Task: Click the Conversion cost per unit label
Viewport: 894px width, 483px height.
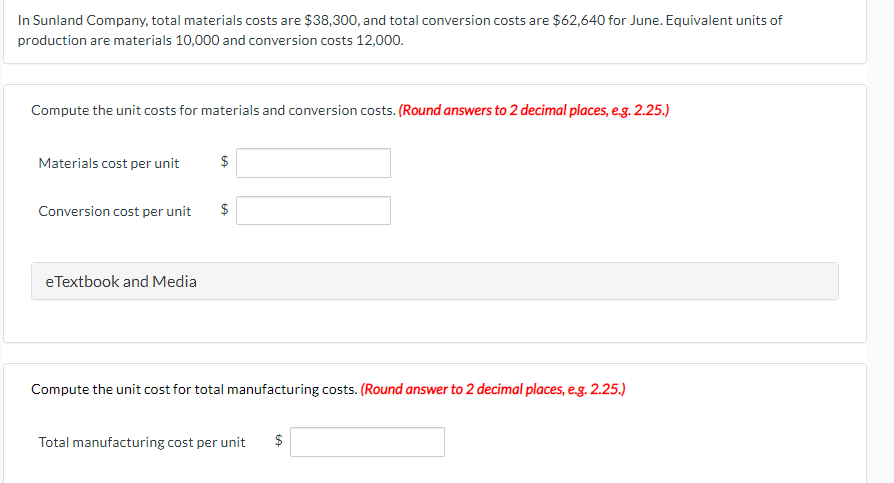Action: (115, 212)
